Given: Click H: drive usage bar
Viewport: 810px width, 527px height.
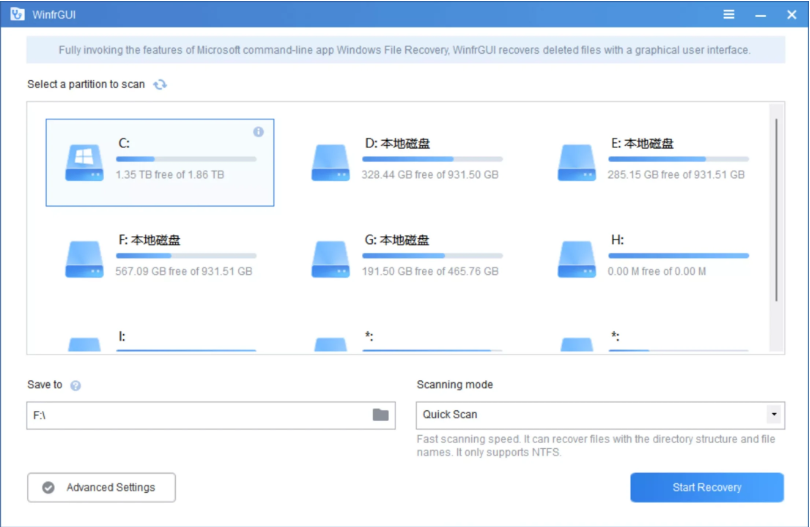Looking at the screenshot, I should 678,256.
